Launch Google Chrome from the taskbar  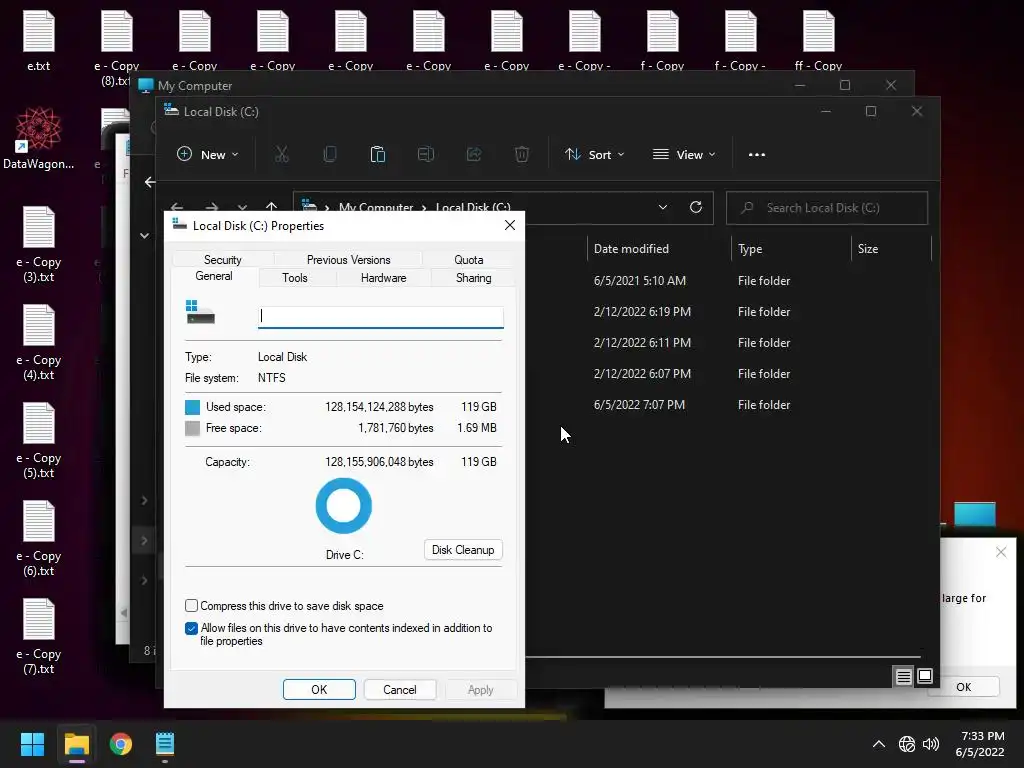coord(121,744)
